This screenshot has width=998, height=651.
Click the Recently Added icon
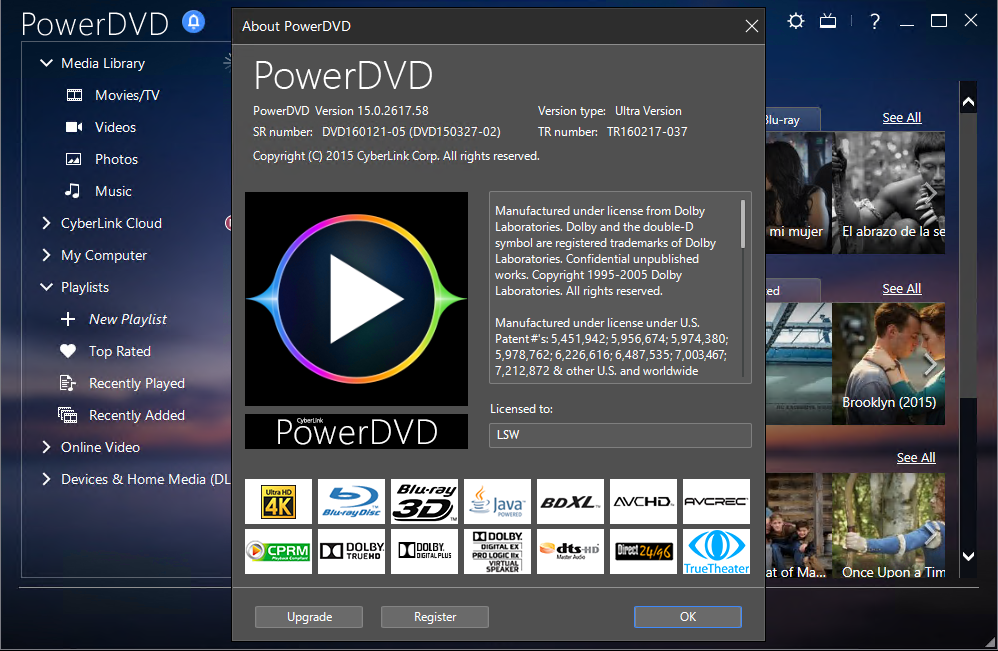67,415
